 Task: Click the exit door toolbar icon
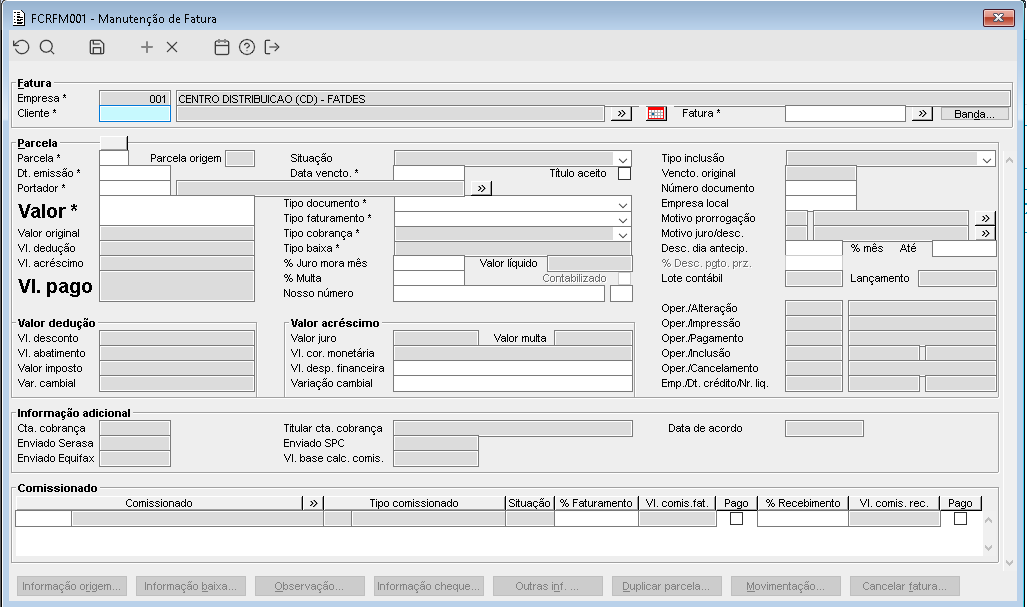coord(272,47)
